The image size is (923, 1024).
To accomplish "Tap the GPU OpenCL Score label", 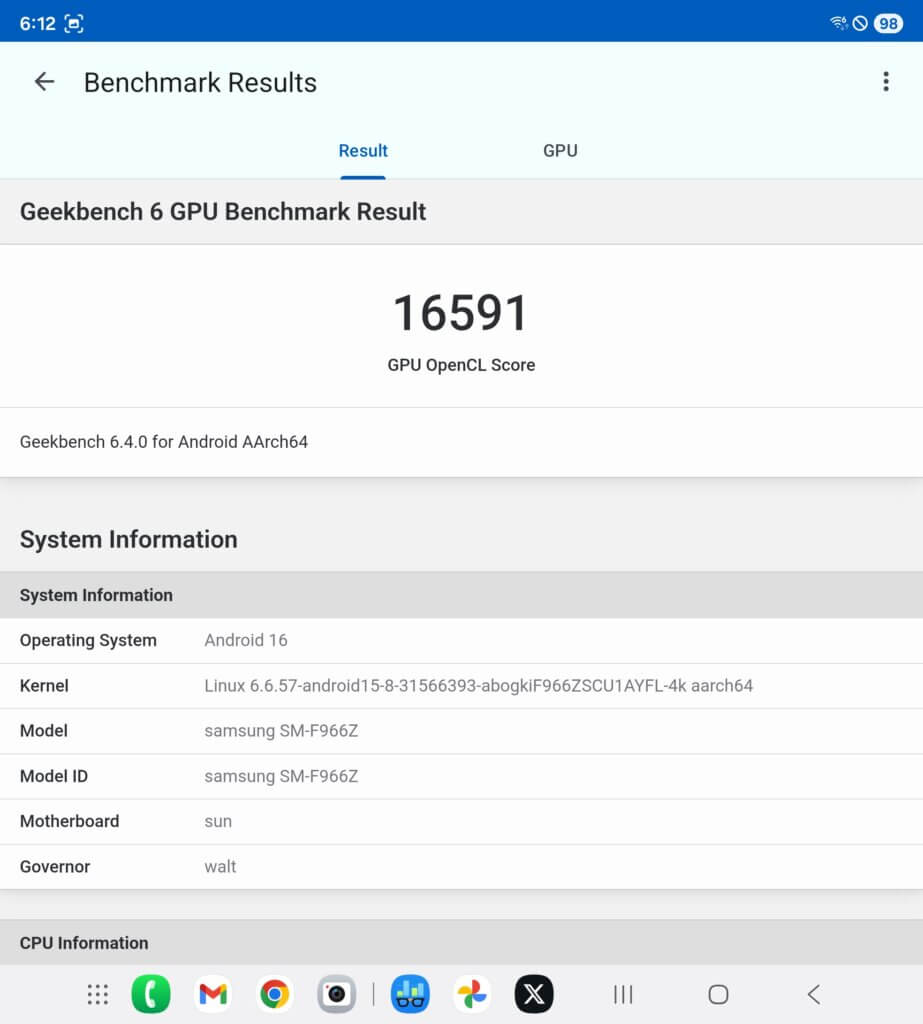I will 461,365.
